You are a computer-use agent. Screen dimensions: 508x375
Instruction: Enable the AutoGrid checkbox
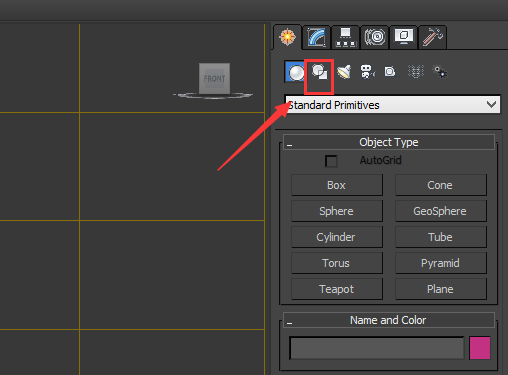point(331,161)
